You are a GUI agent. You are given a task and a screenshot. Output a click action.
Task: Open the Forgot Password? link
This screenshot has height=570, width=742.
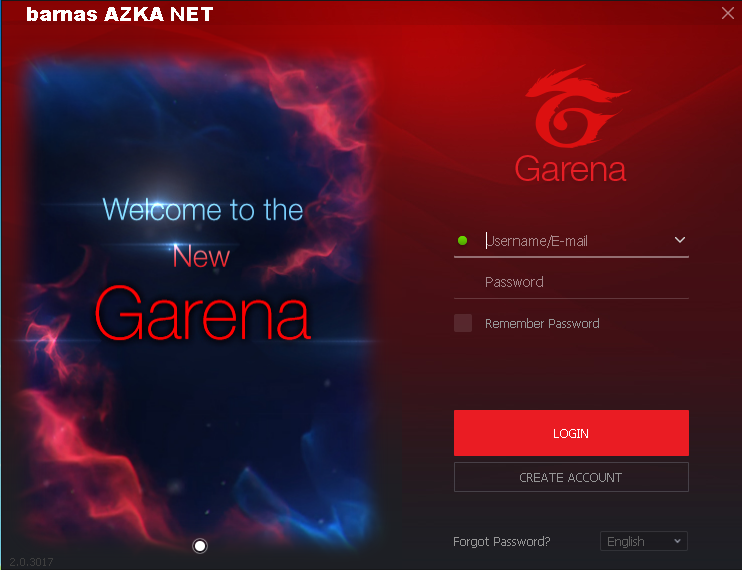(502, 541)
